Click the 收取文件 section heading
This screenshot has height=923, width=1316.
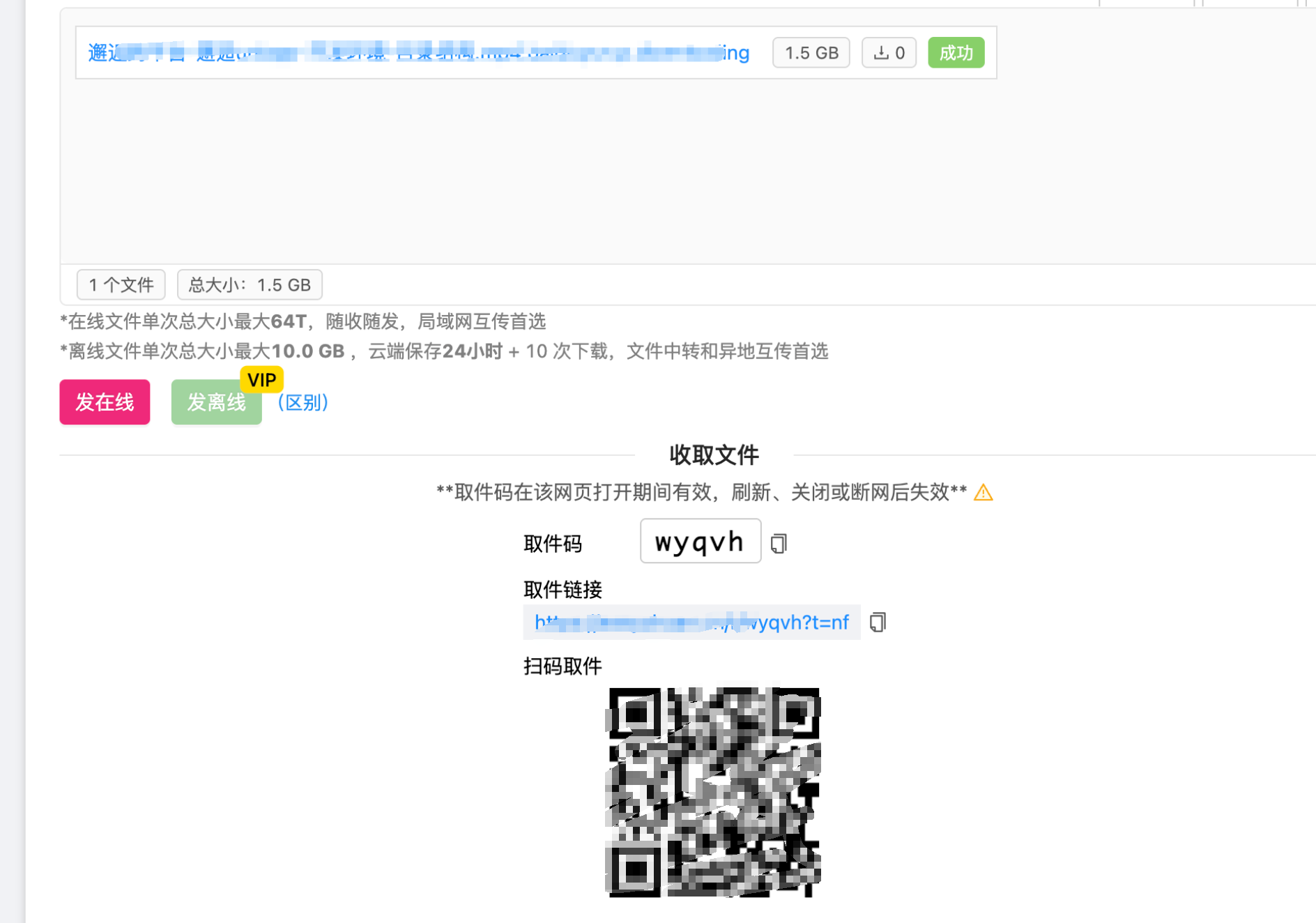click(713, 455)
